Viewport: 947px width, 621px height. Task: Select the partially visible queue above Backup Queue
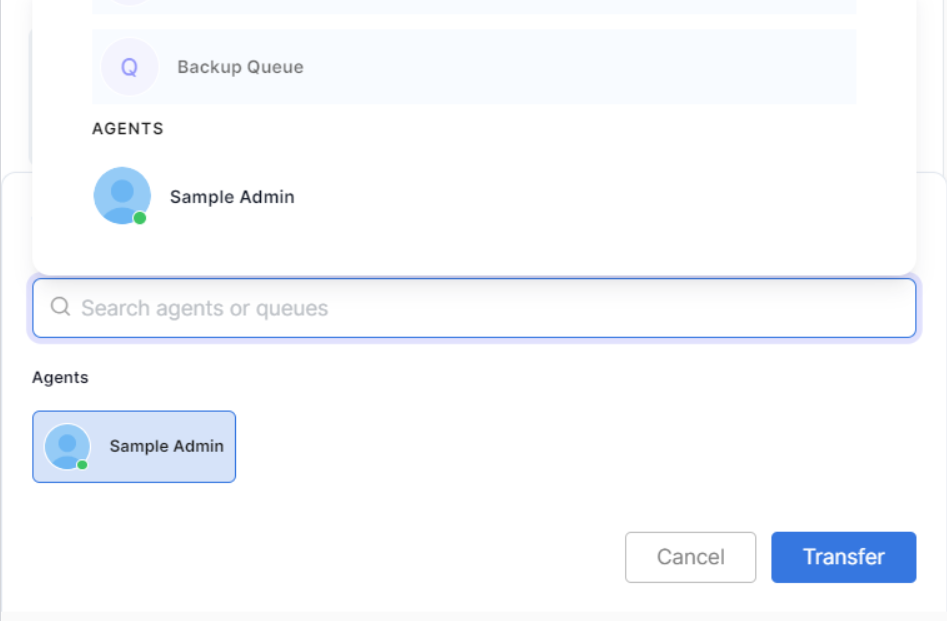[x=474, y=6]
